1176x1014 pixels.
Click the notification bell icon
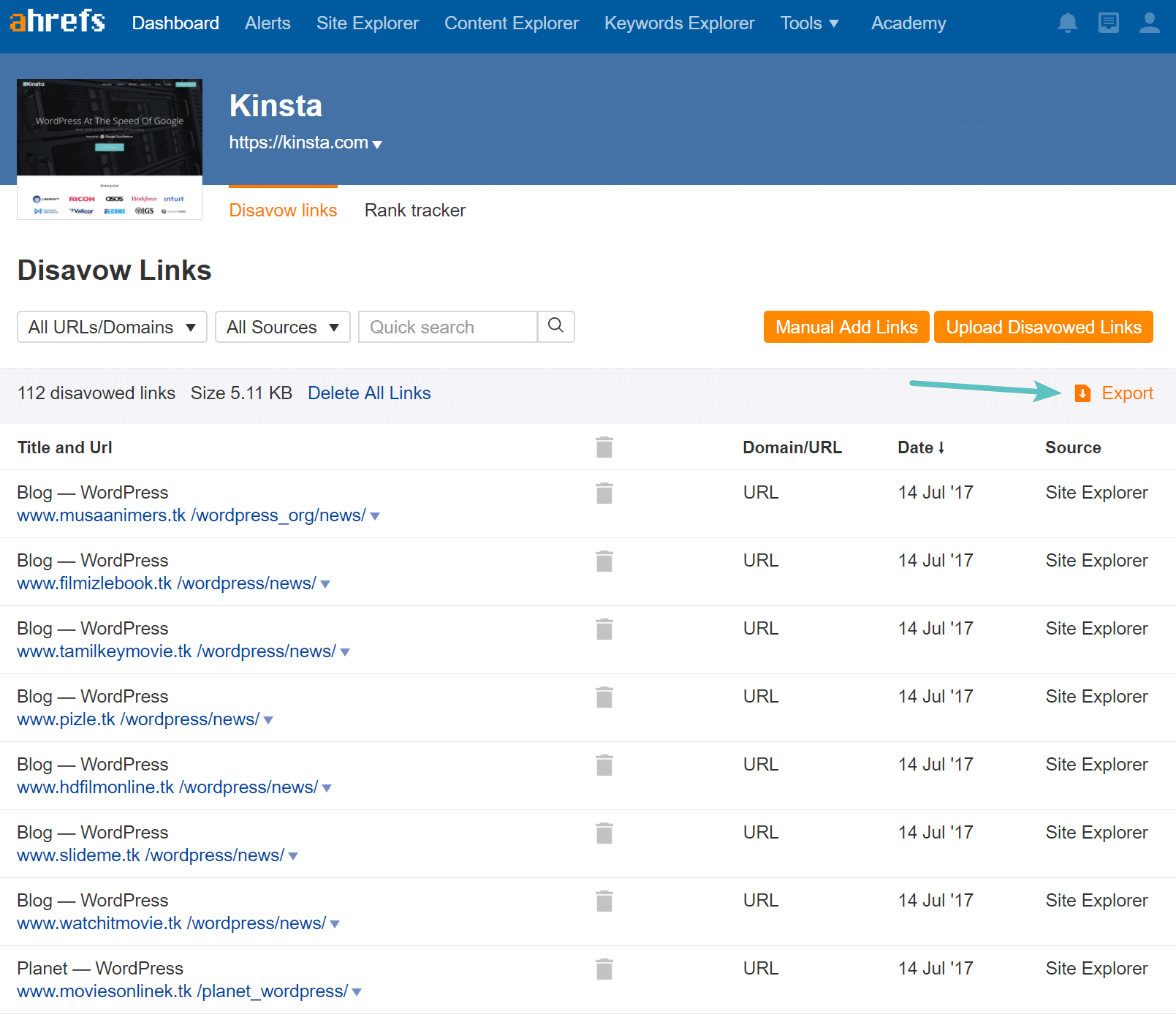pos(1068,23)
